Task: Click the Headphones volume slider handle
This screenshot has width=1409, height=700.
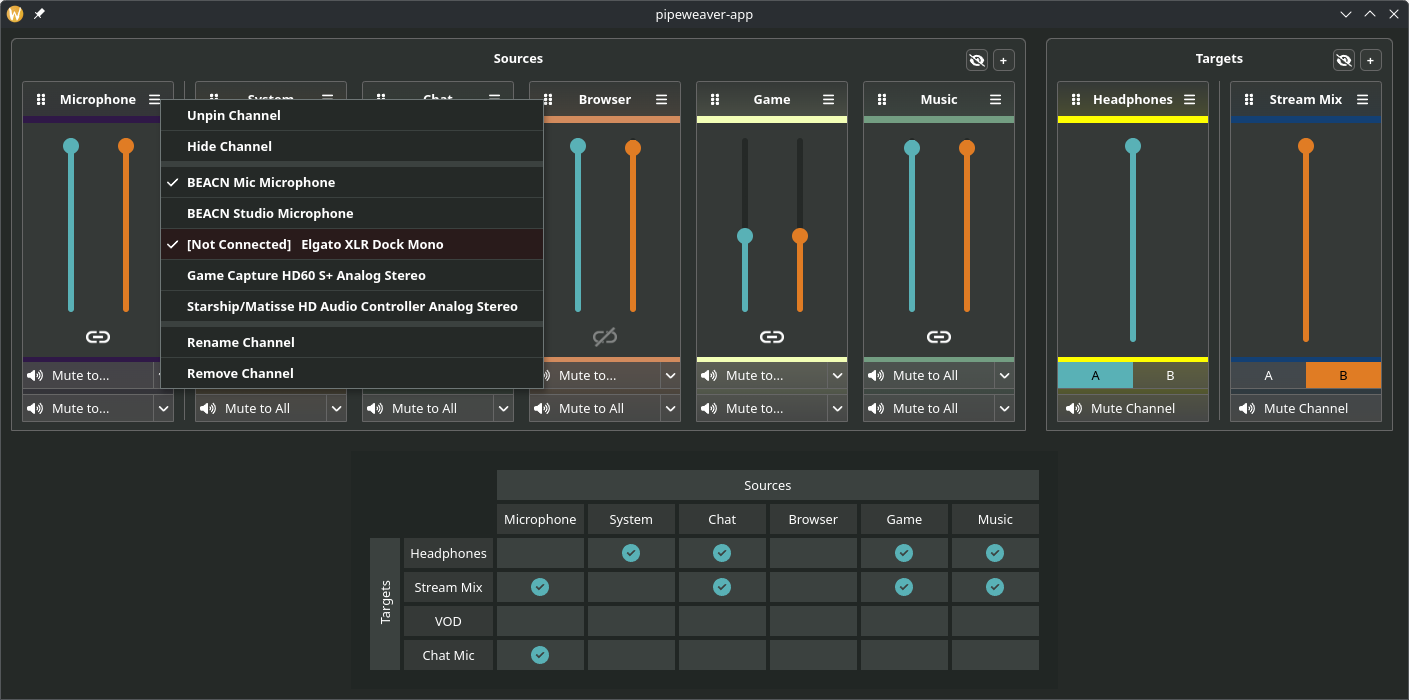Action: (1132, 146)
